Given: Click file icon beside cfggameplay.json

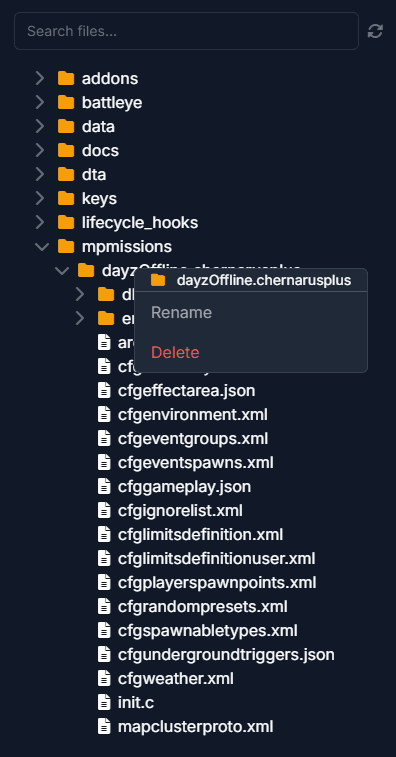Looking at the screenshot, I should pyautogui.click(x=104, y=487).
